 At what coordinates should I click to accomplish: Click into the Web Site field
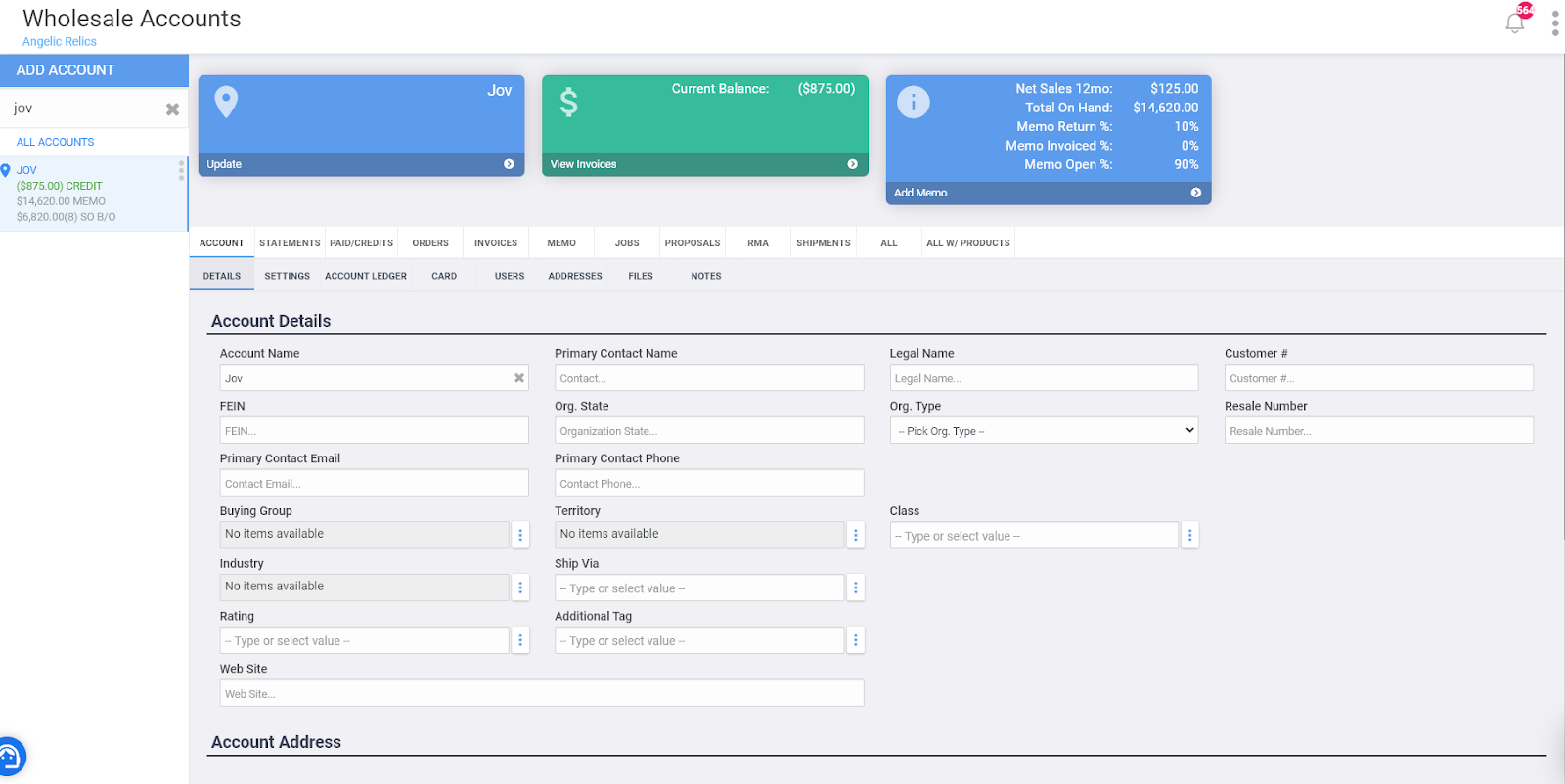click(542, 694)
